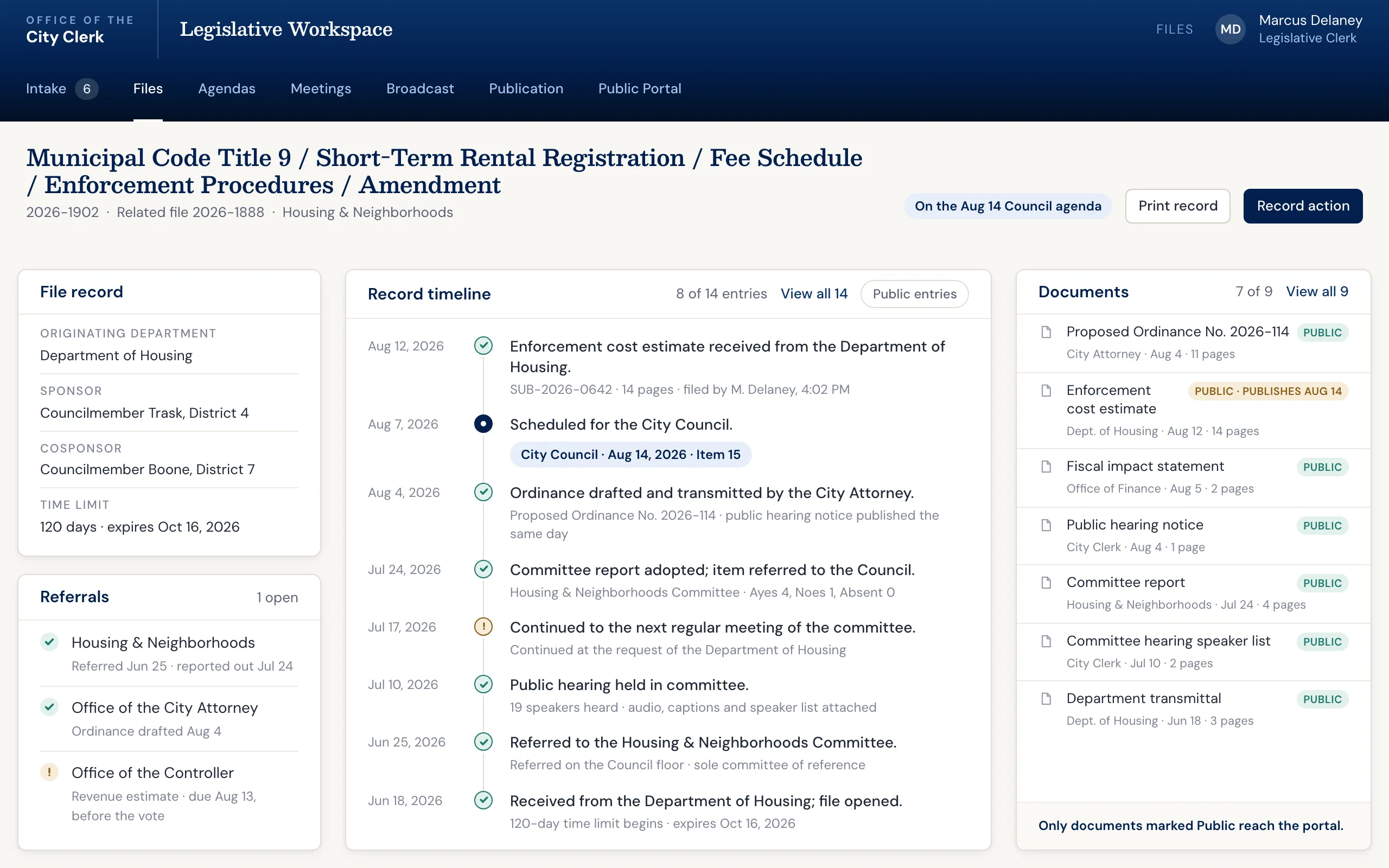Click the Jul 17 warning timeline icon

[483, 626]
